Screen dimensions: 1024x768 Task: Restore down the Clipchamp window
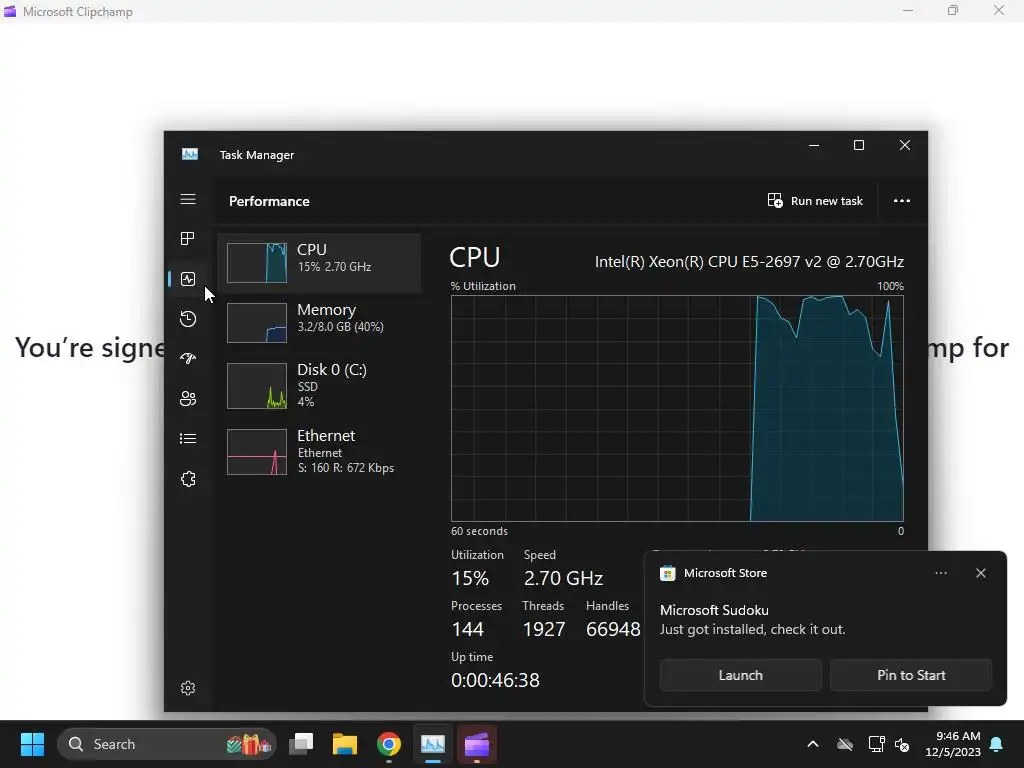pos(953,10)
